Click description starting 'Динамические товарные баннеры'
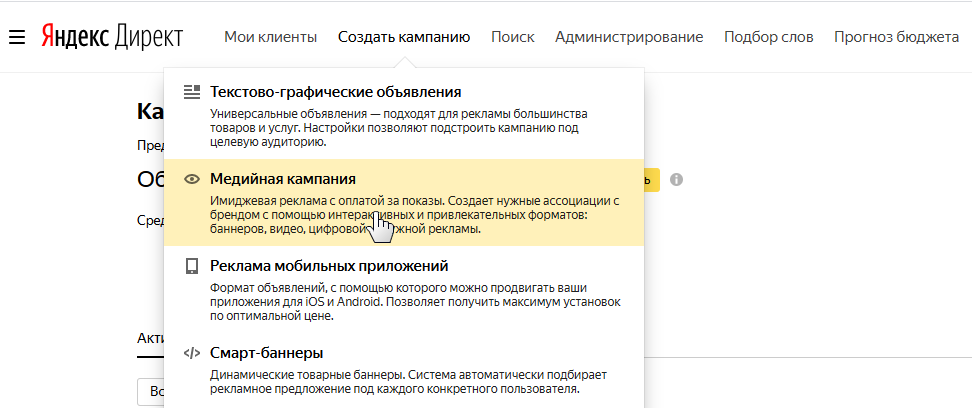Viewport: 972px width, 408px height. tap(409, 383)
